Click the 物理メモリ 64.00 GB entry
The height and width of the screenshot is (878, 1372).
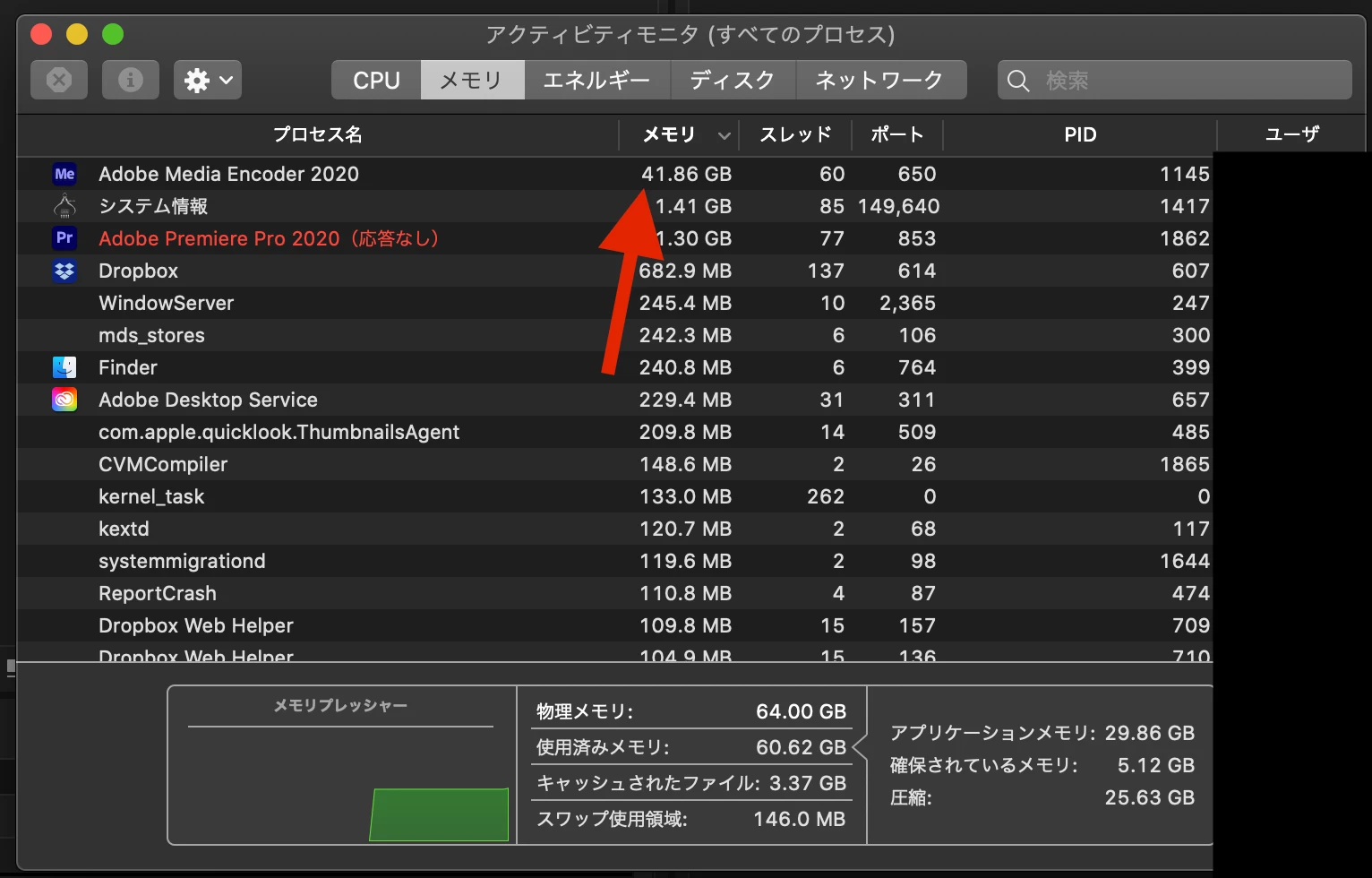coord(690,711)
